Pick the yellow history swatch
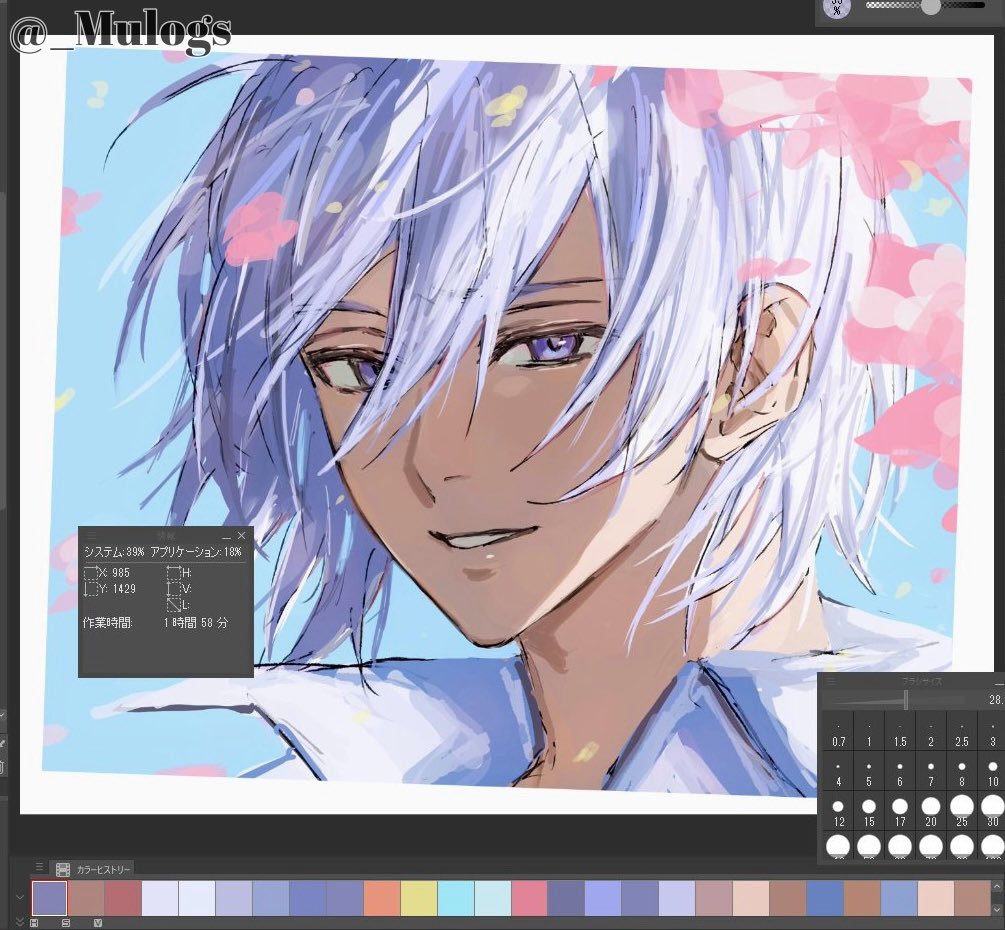 [x=419, y=898]
